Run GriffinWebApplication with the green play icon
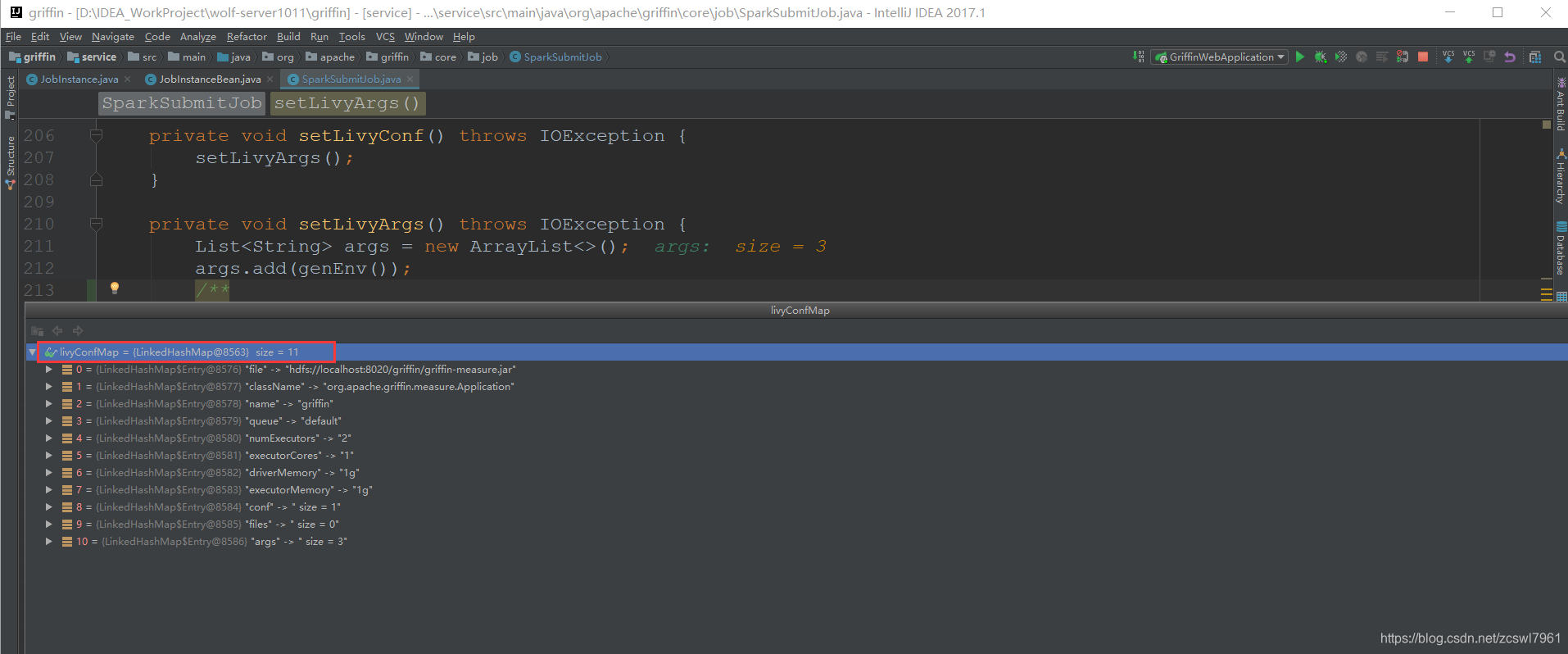1568x654 pixels. coord(1300,57)
